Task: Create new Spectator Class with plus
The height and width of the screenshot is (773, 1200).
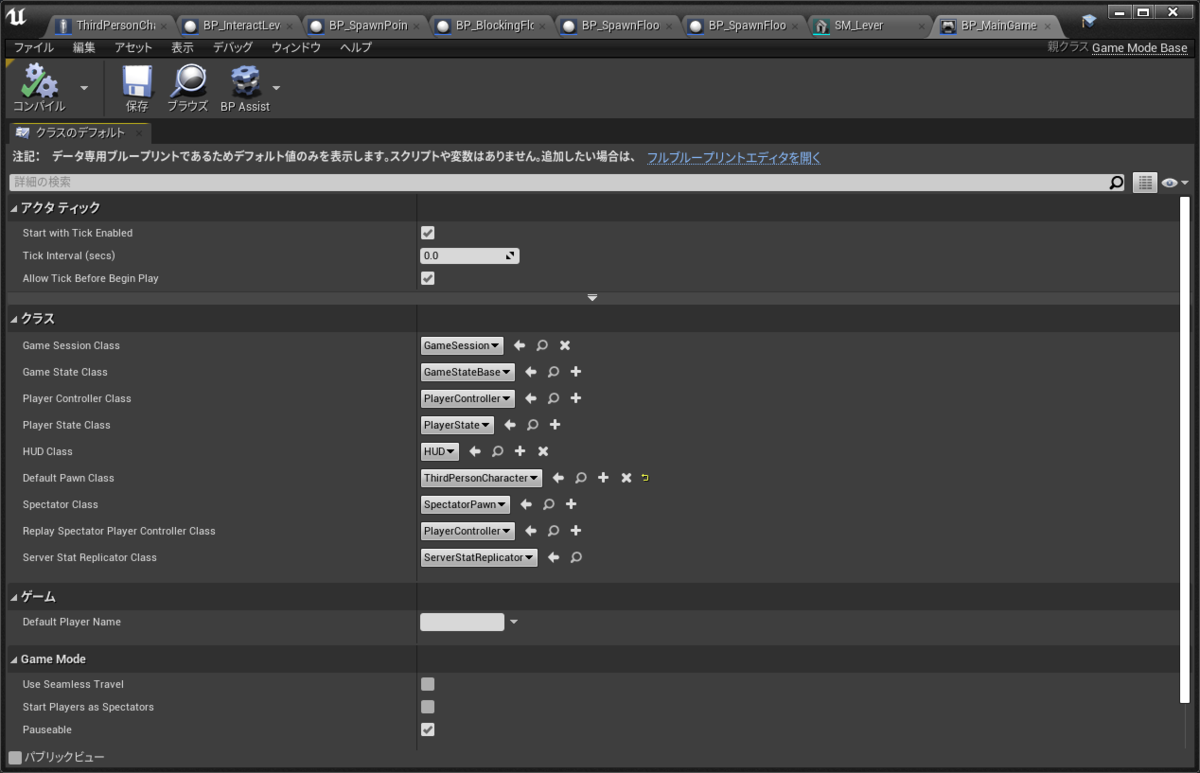Action: [571, 504]
